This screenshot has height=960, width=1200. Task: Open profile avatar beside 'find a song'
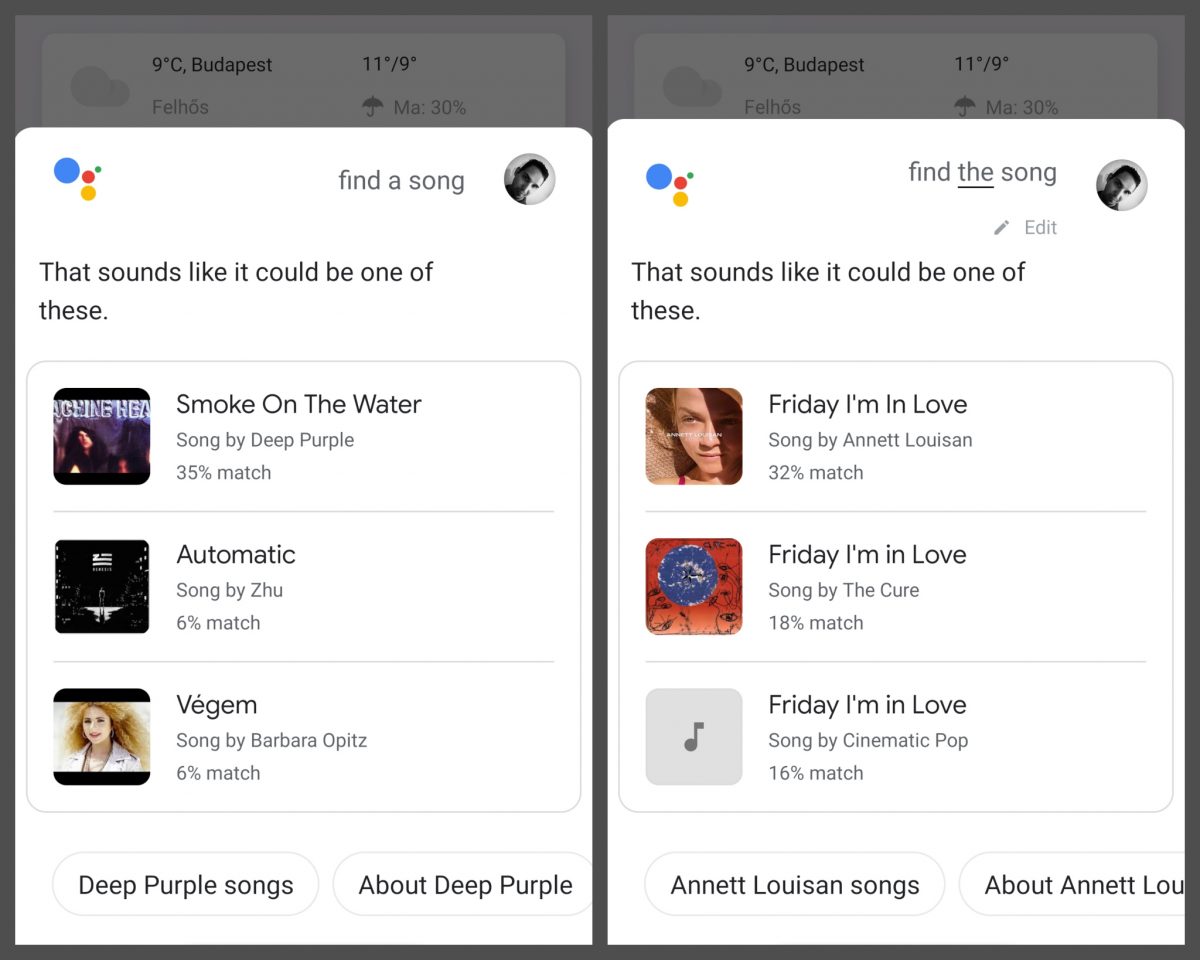click(x=529, y=180)
